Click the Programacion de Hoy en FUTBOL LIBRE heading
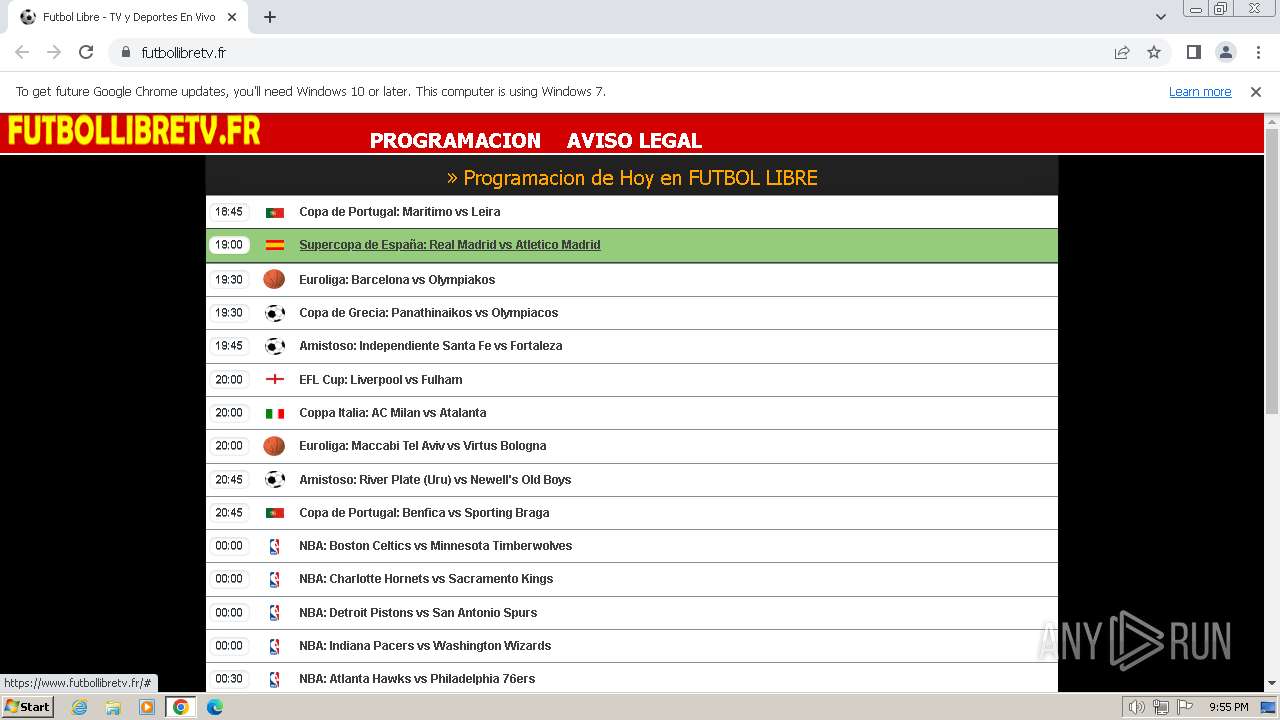The width and height of the screenshot is (1280, 720). coord(632,178)
